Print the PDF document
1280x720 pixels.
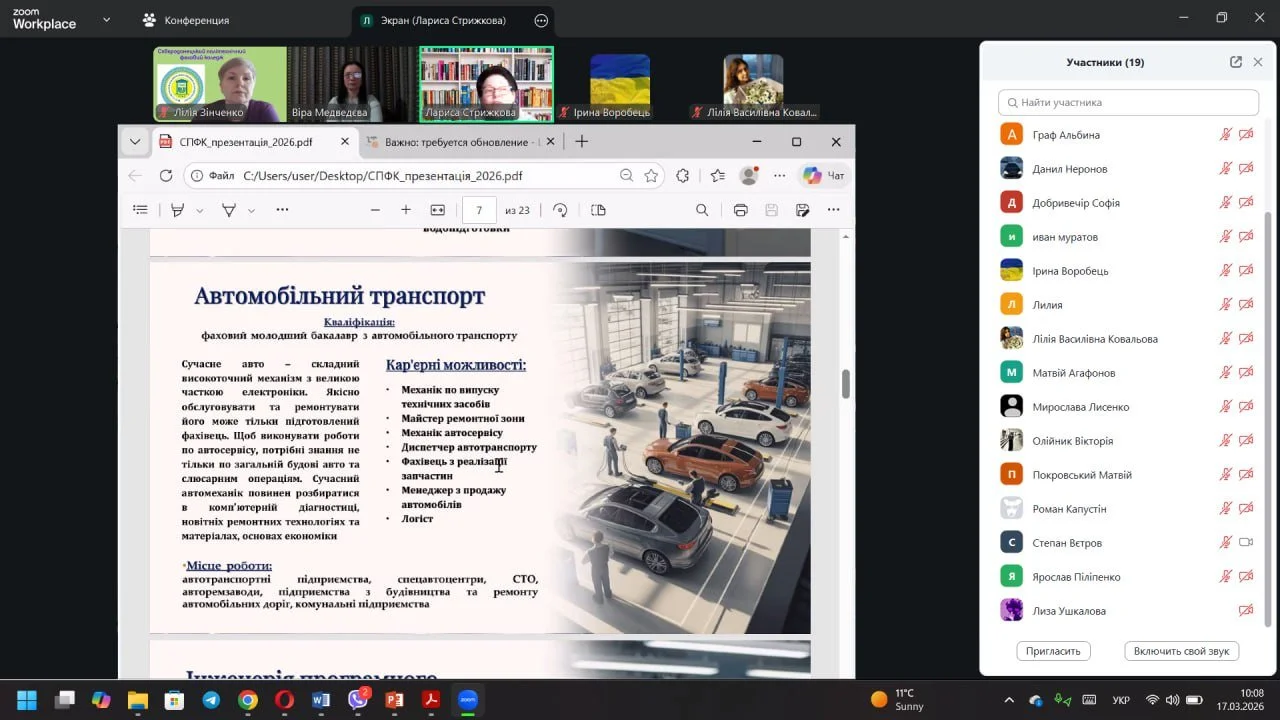[x=740, y=210]
